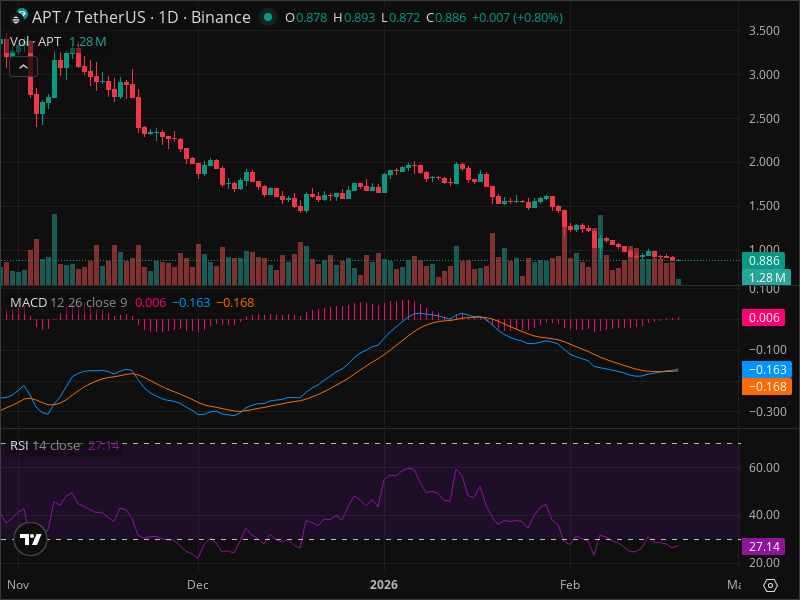Viewport: 800px width, 600px height.
Task: Click the 2.000 price scale label
Action: coord(764,162)
